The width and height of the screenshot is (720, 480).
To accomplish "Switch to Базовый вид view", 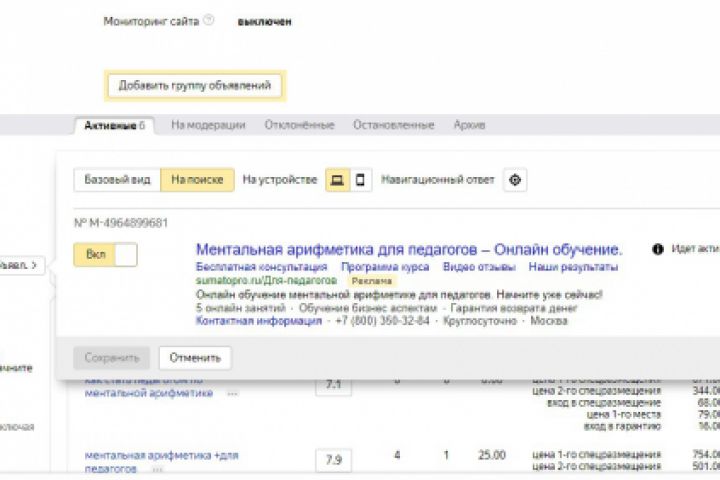I will tap(117, 180).
